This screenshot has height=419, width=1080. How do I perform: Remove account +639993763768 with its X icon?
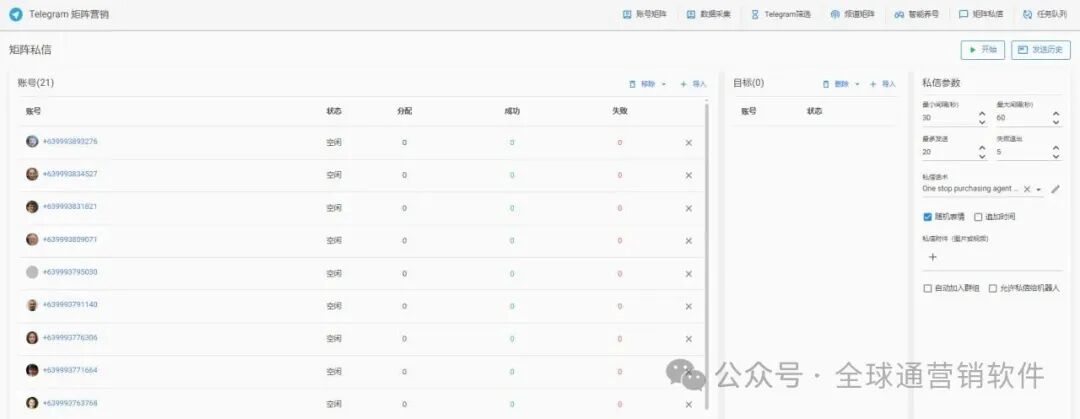point(689,405)
